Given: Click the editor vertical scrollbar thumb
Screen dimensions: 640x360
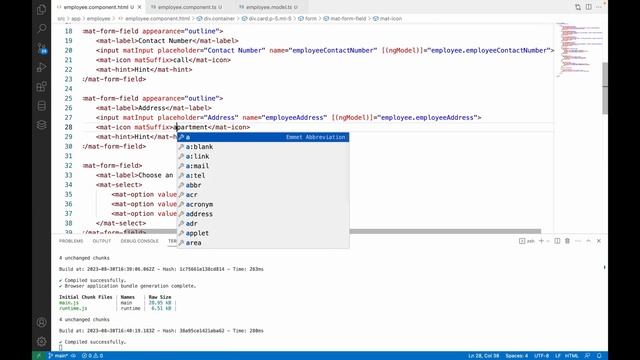Looking at the screenshot, I should (x=604, y=88).
